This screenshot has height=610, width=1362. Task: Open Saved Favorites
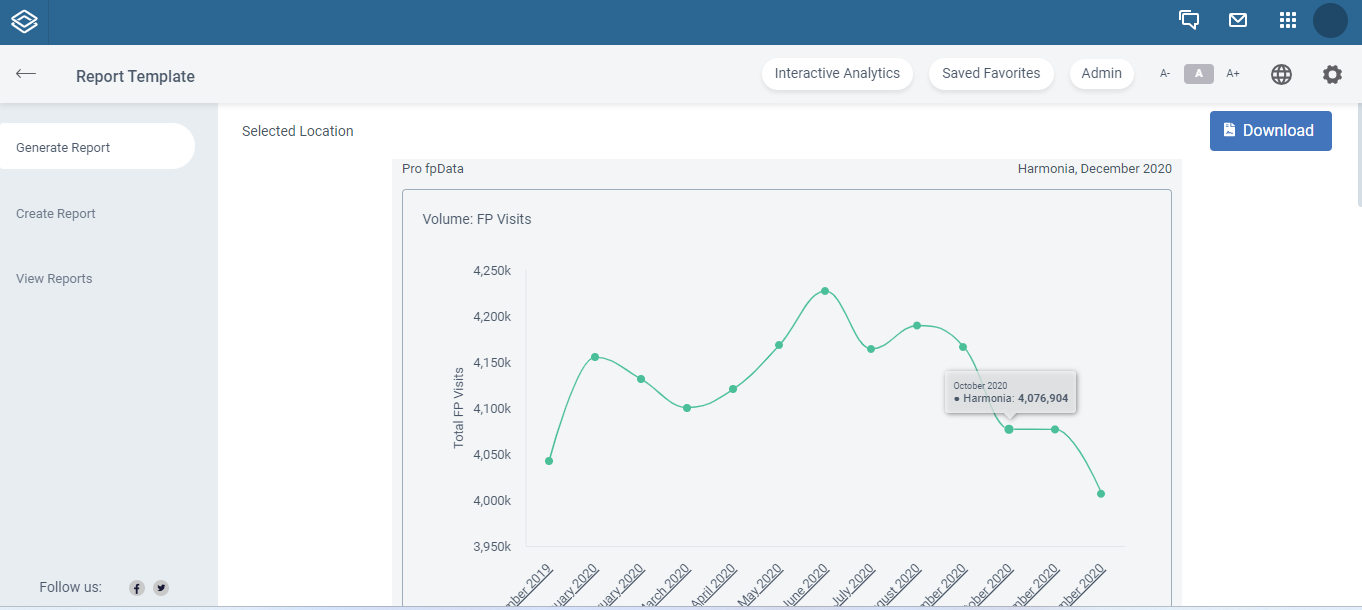(x=991, y=74)
